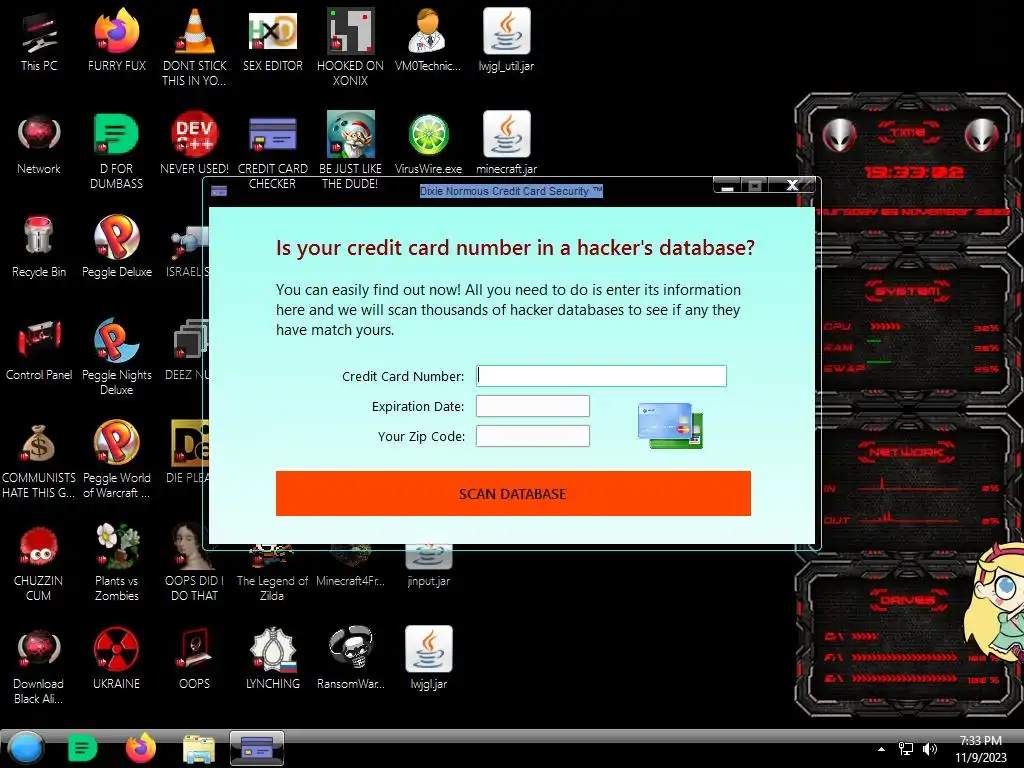This screenshot has width=1024, height=768.
Task: Open File Explorer from taskbar
Action: tap(199, 749)
